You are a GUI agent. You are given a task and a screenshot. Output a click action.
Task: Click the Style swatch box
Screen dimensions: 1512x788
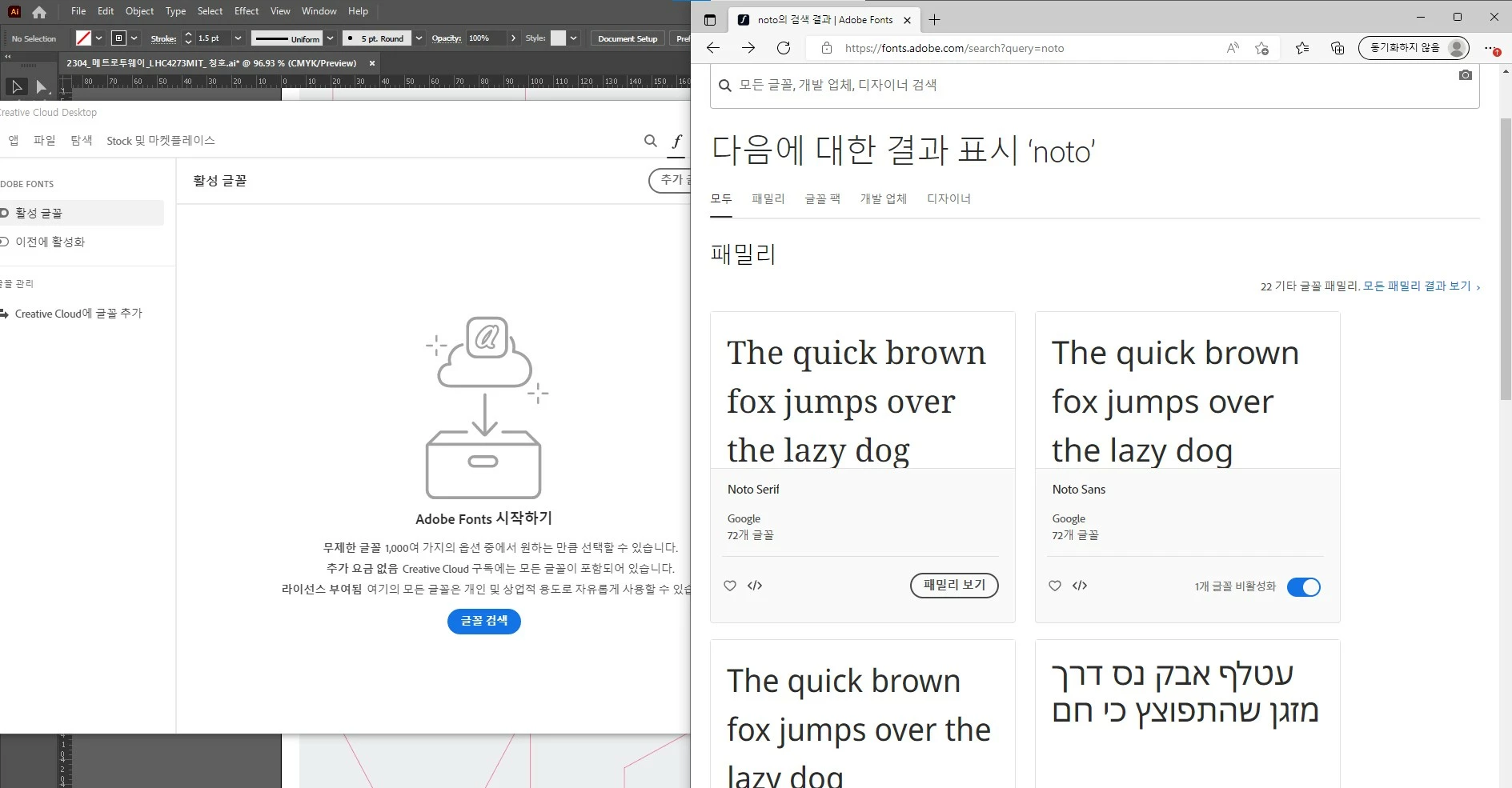point(558,38)
